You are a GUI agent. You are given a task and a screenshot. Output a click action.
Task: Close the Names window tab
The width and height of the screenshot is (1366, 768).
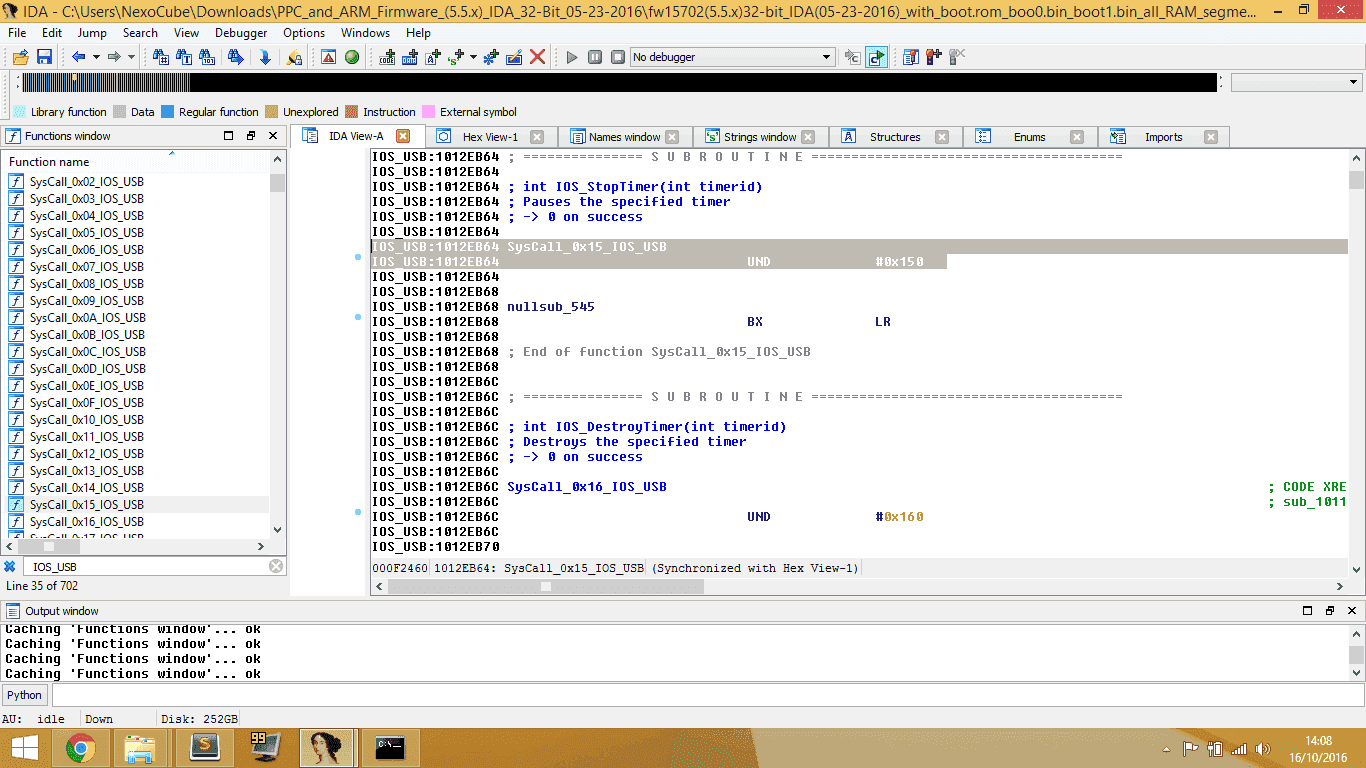(672, 137)
